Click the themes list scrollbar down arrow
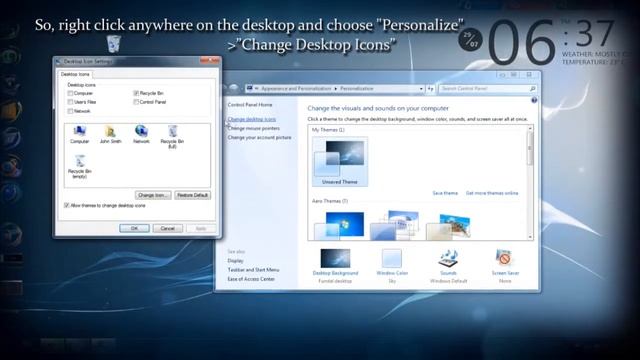The width and height of the screenshot is (640, 360). [x=530, y=237]
